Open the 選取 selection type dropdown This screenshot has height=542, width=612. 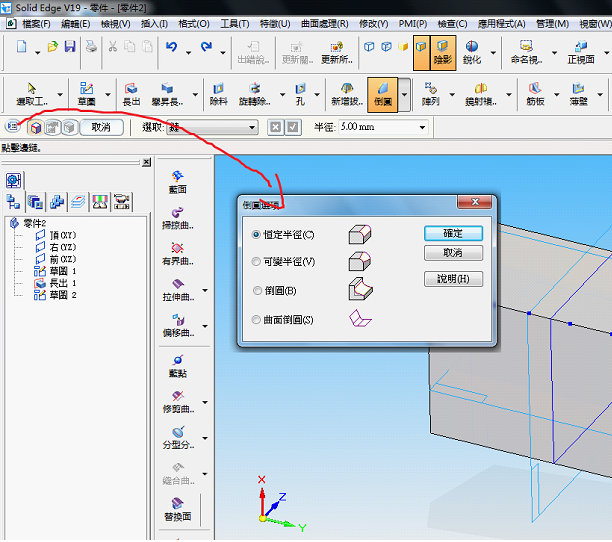pos(252,127)
